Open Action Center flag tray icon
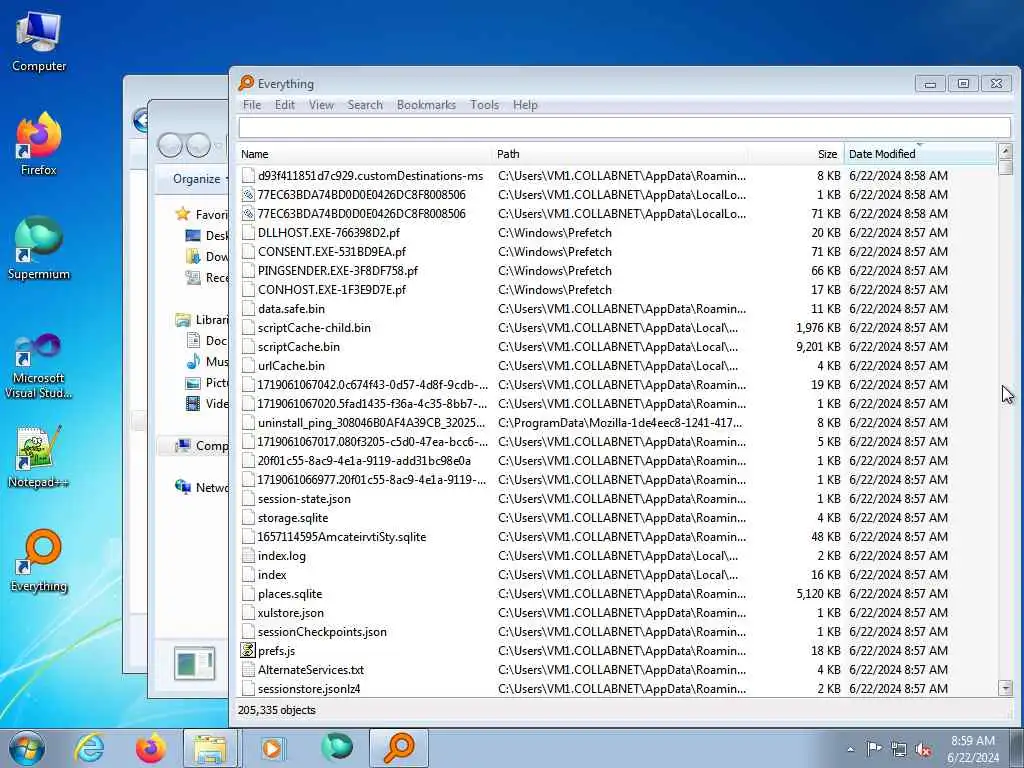Viewport: 1024px width, 768px height. point(874,749)
